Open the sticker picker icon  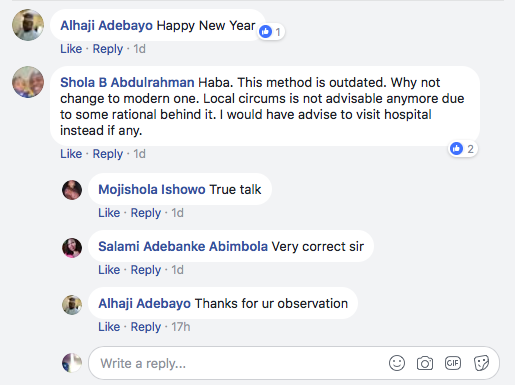pos(481,363)
